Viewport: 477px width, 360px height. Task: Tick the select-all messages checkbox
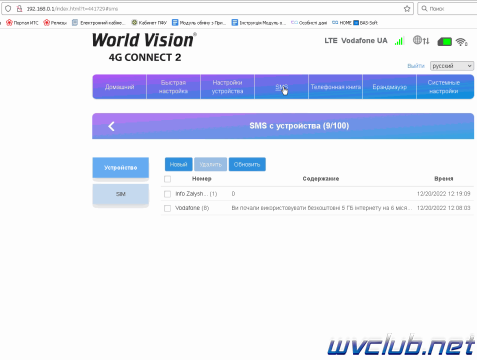point(167,179)
